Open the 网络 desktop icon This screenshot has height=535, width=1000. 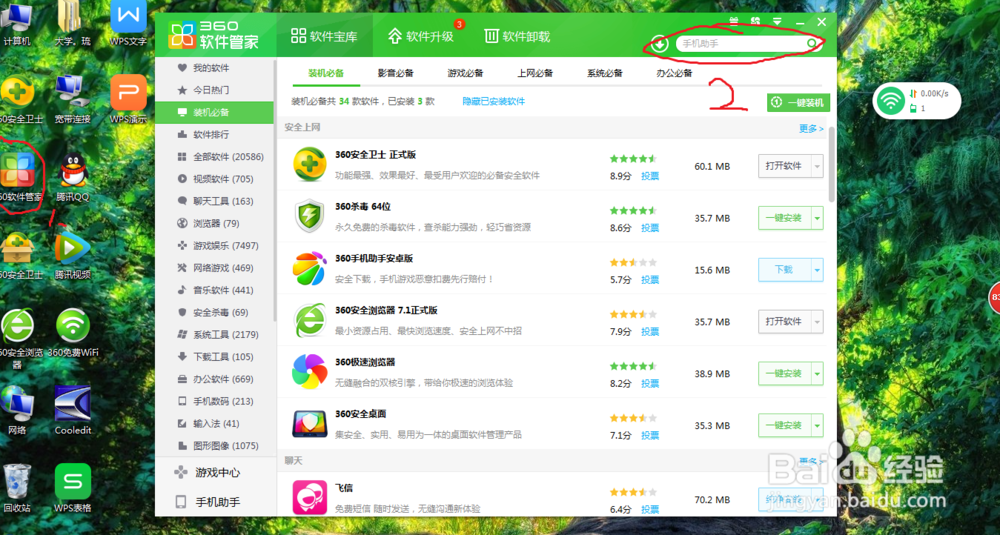[x=17, y=410]
